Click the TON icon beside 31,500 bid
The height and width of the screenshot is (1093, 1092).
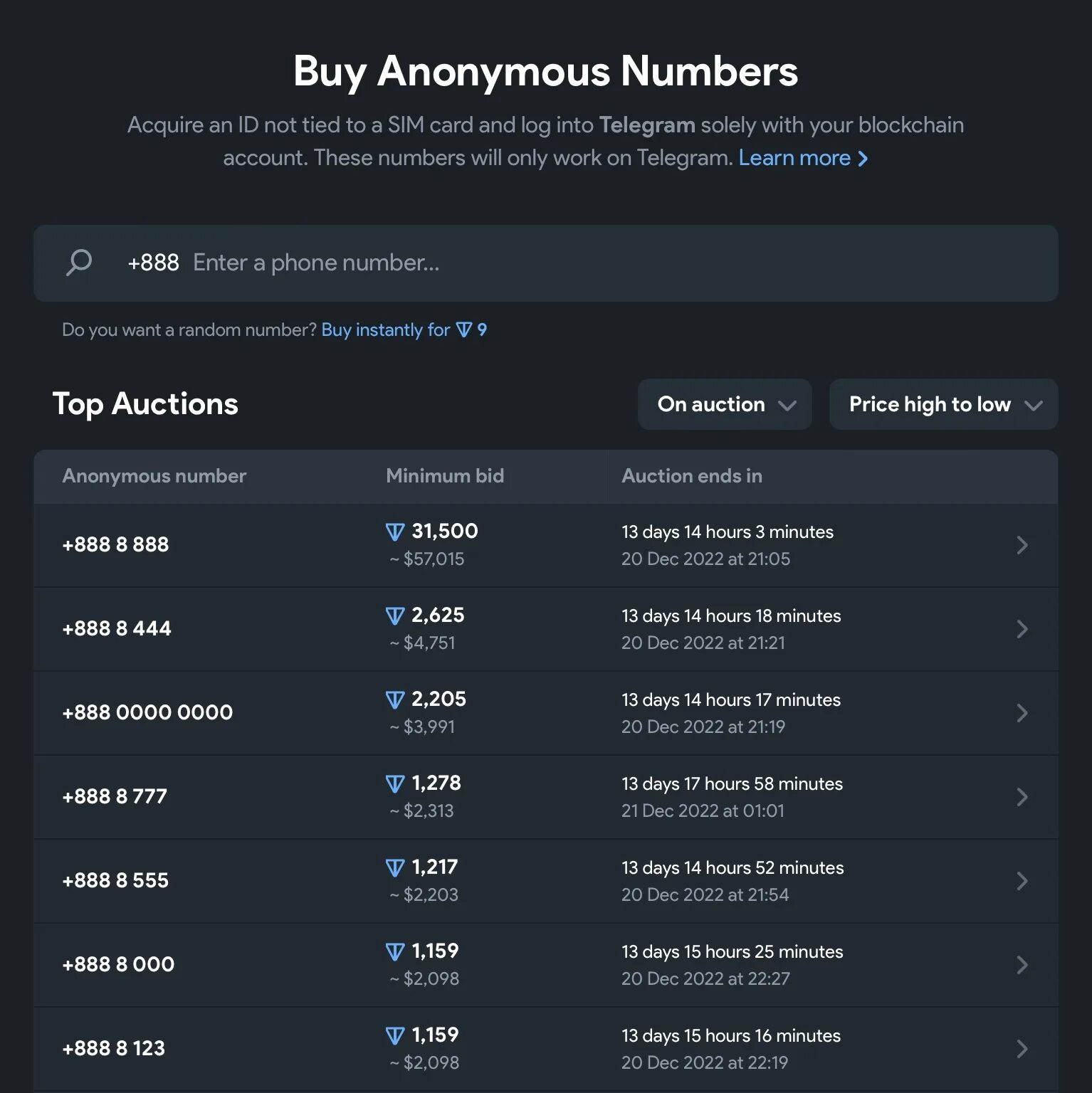coord(395,532)
